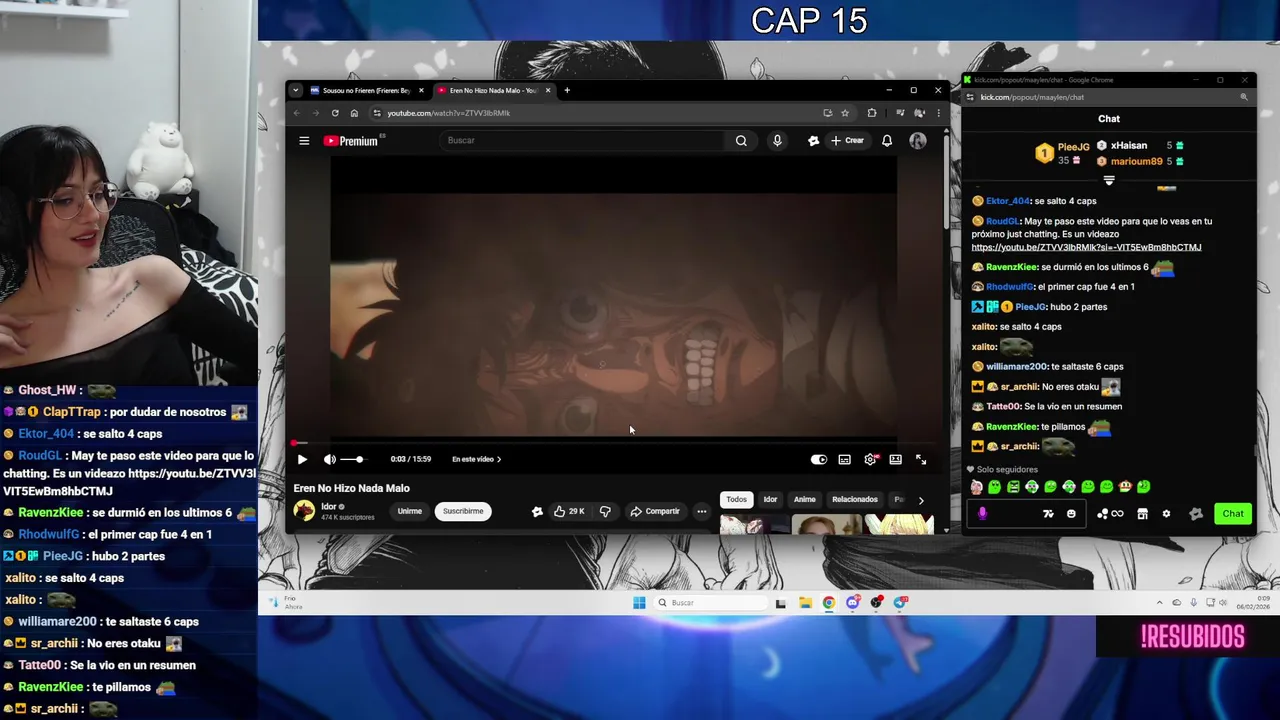The height and width of the screenshot is (720, 1280).
Task: Adjust the YouTube volume slider
Action: tap(352, 459)
